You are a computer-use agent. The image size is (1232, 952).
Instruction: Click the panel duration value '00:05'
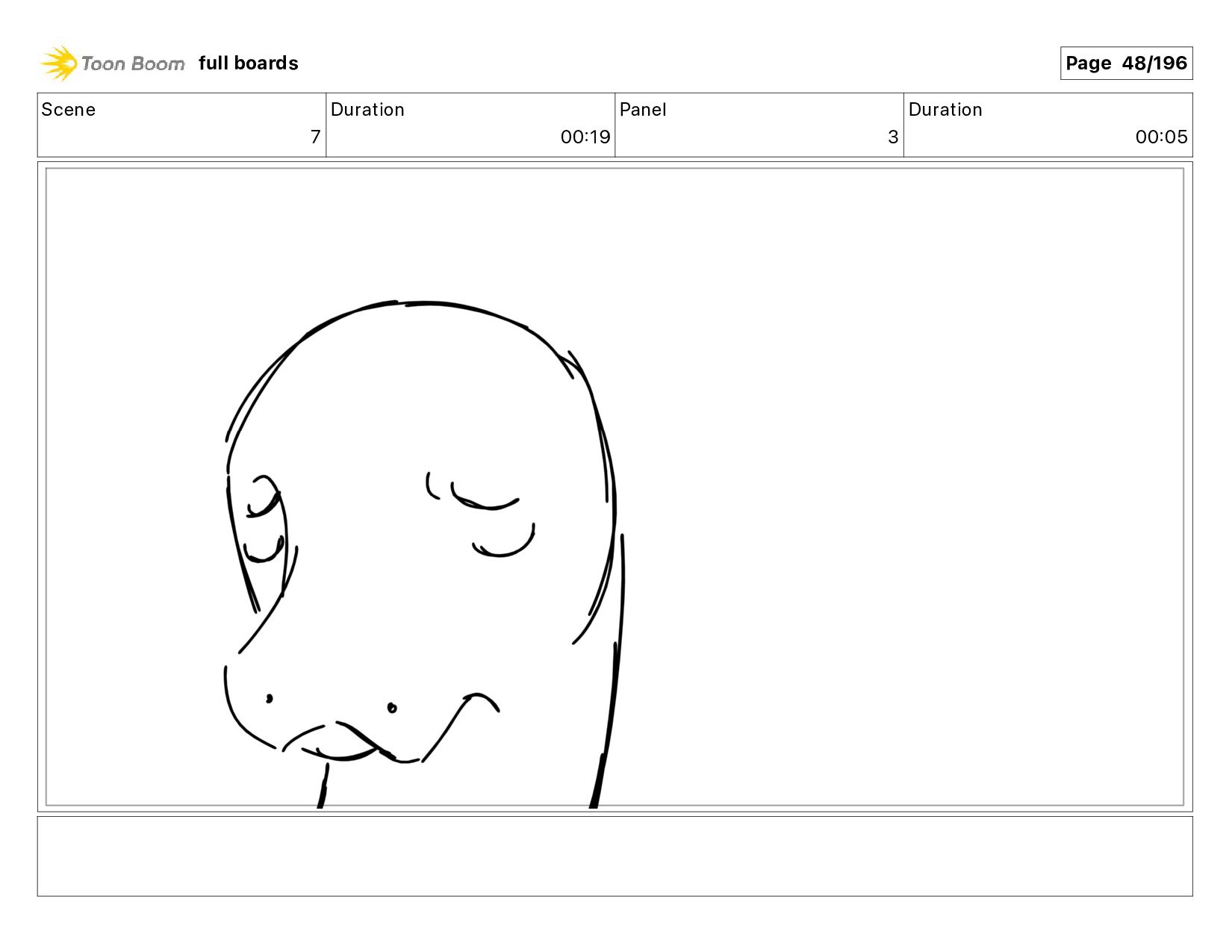1161,137
